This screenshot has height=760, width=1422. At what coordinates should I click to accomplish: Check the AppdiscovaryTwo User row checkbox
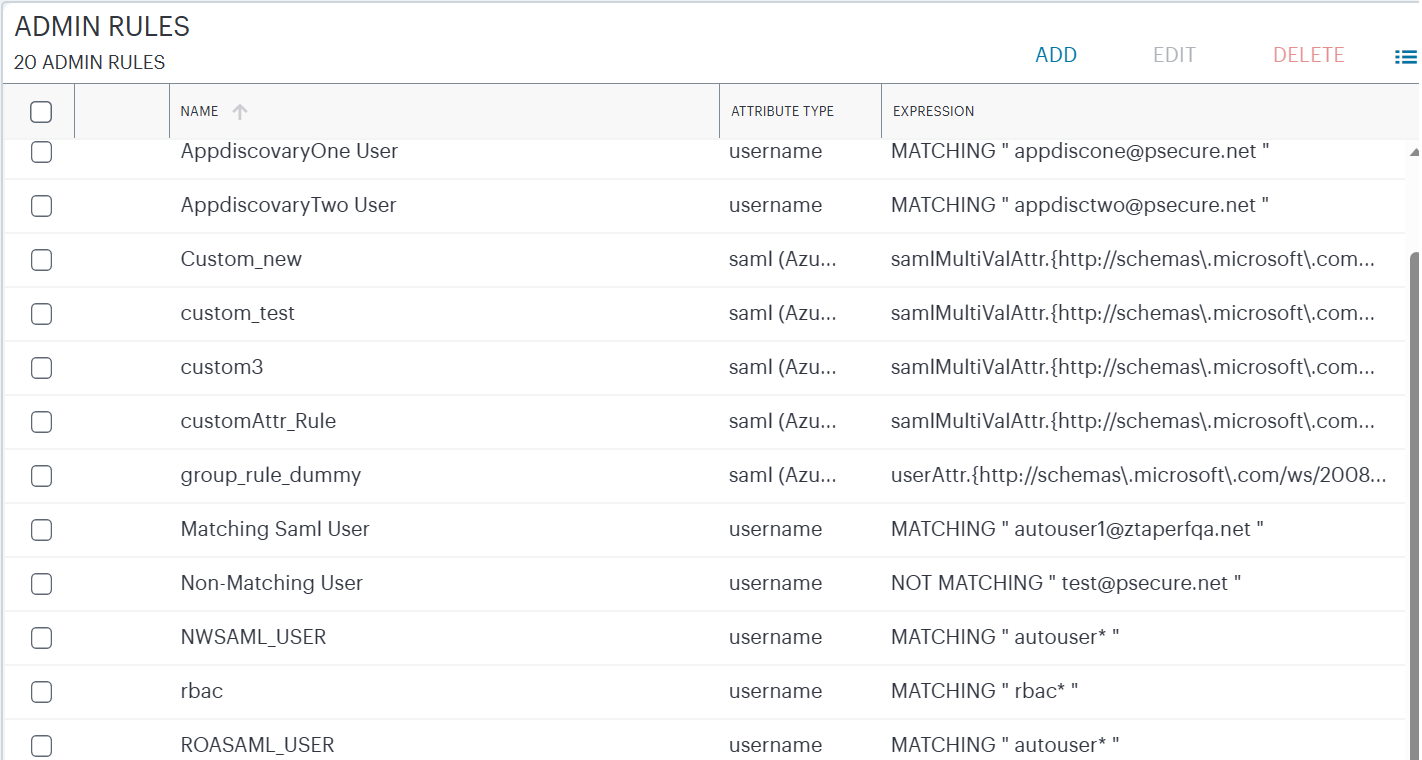click(41, 206)
